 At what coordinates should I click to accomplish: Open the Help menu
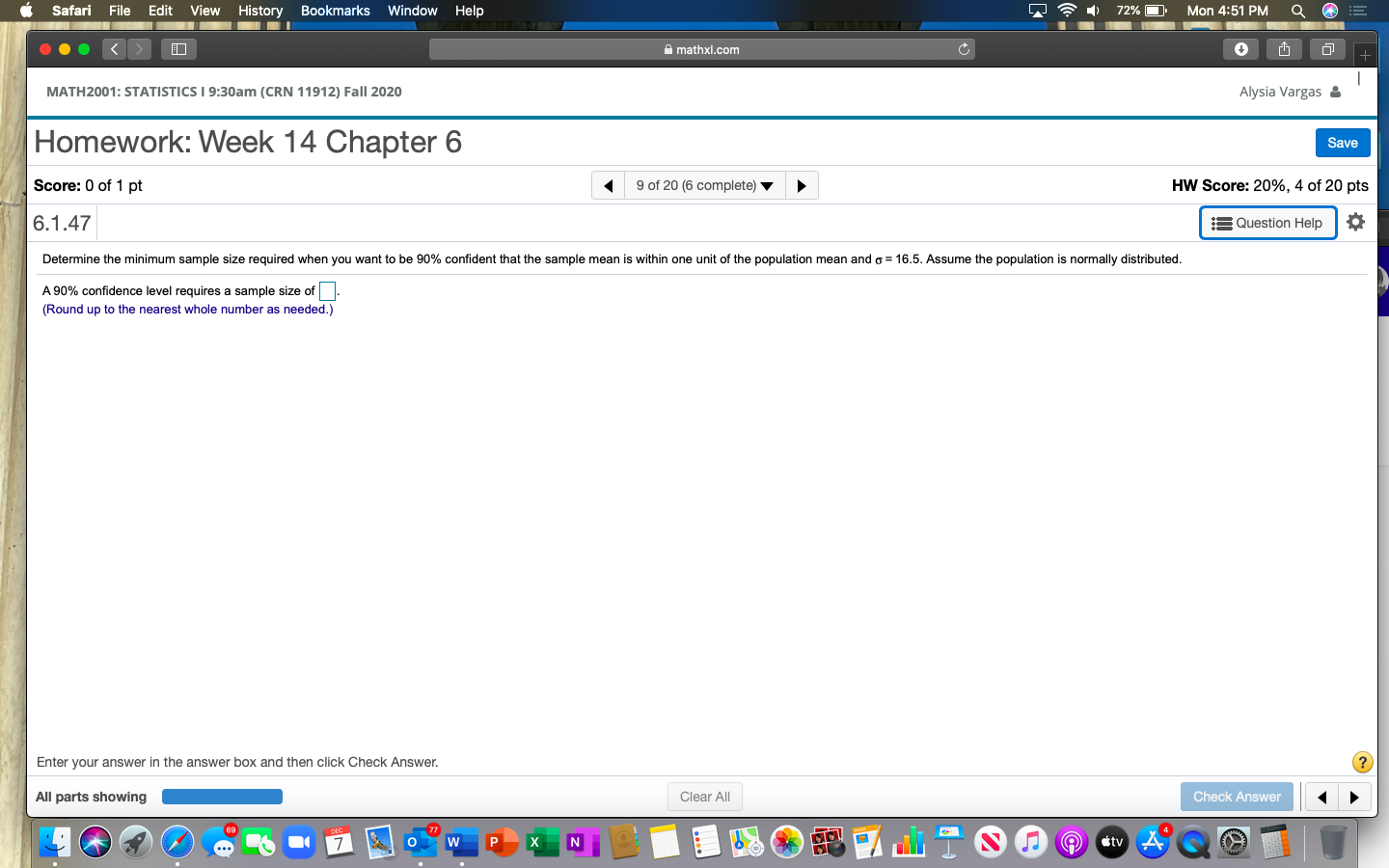pos(470,11)
